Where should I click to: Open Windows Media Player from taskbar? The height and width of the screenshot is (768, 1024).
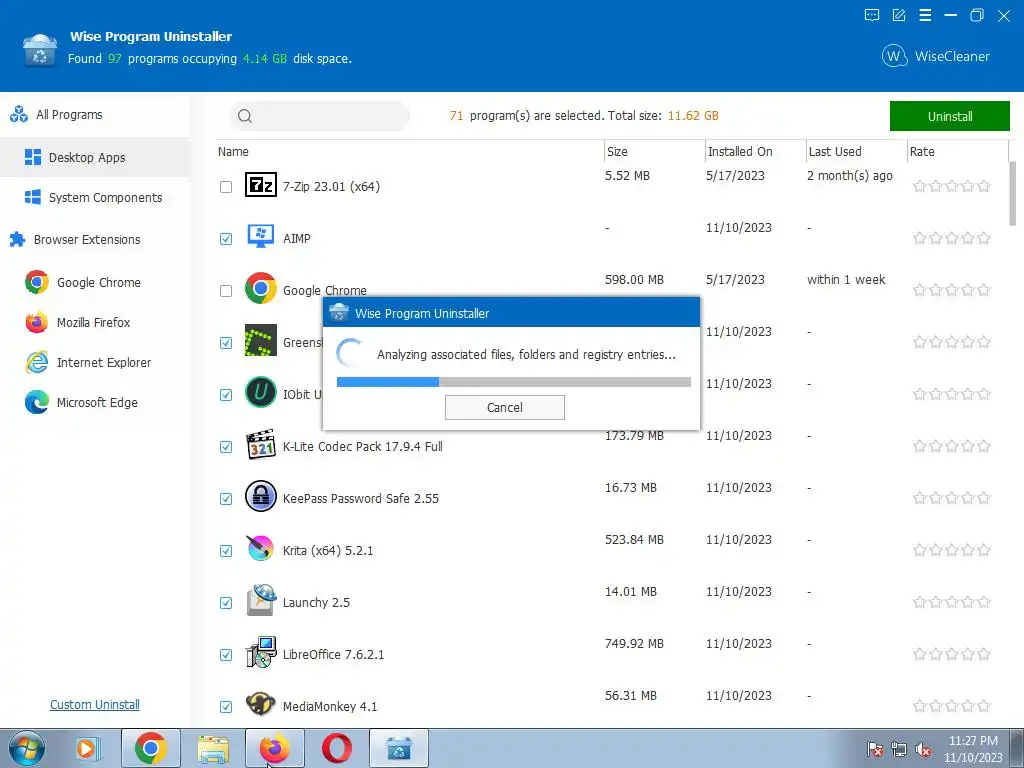point(87,748)
